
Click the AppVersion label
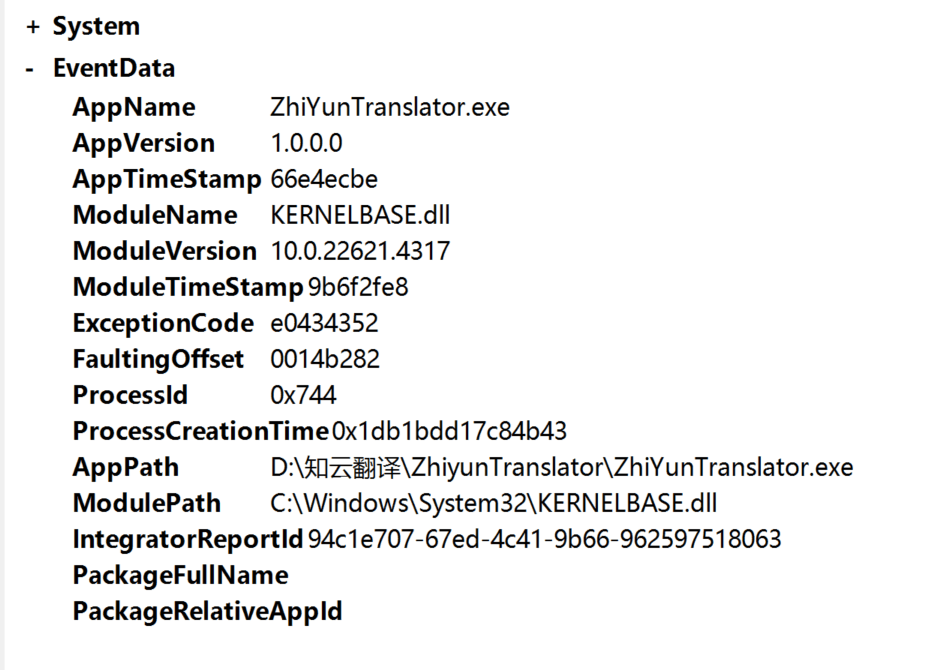point(144,143)
